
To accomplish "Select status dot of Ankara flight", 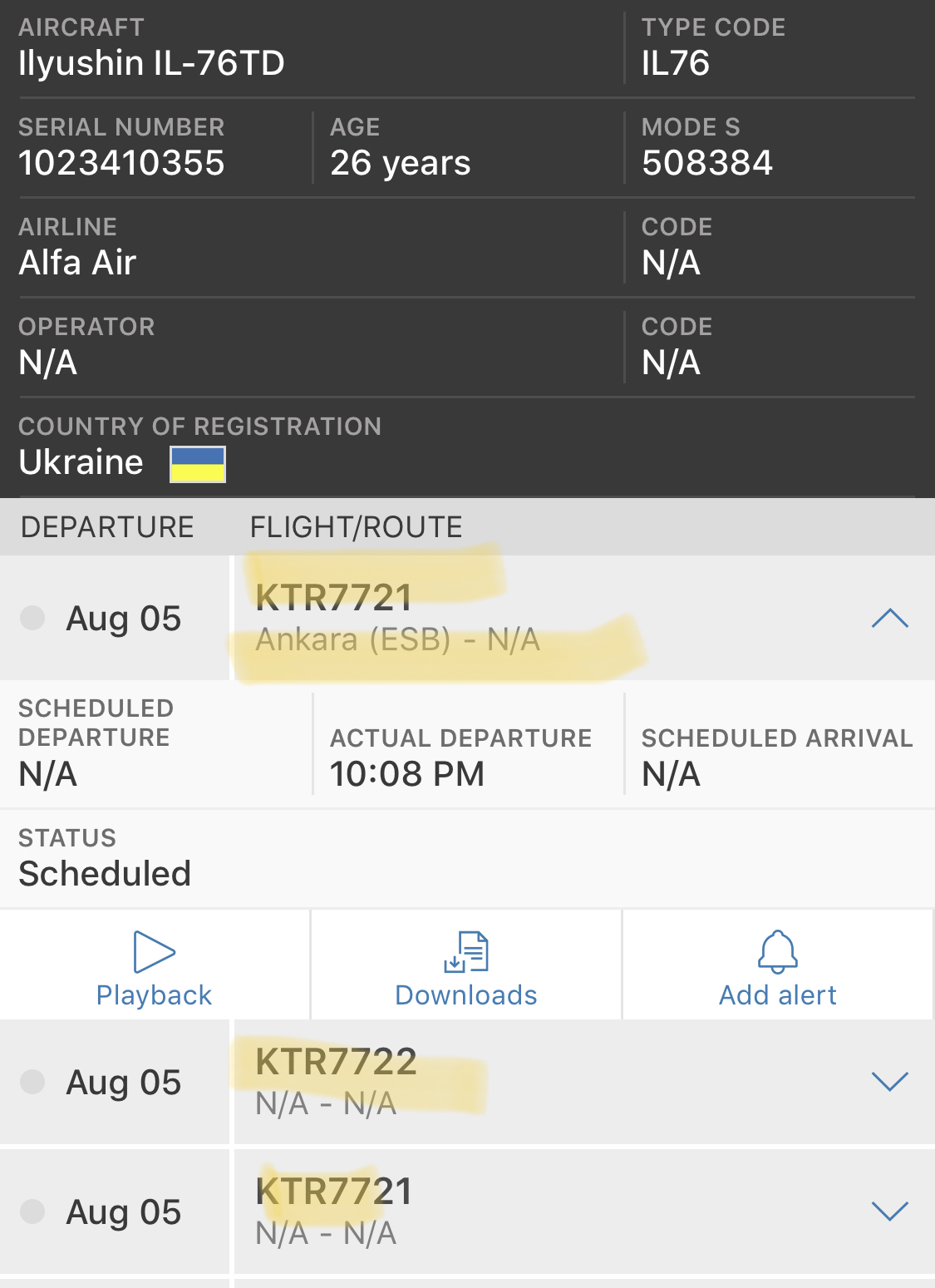I will 32,618.
